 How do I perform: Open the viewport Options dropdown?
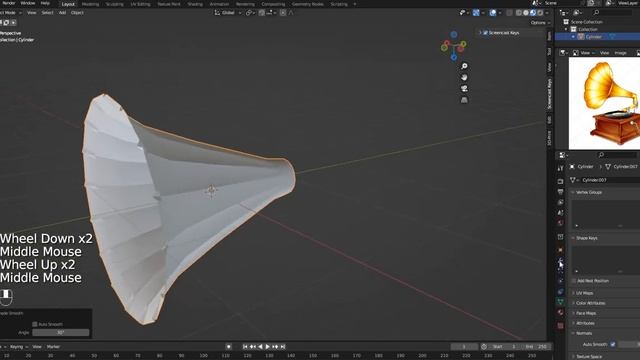click(x=540, y=23)
